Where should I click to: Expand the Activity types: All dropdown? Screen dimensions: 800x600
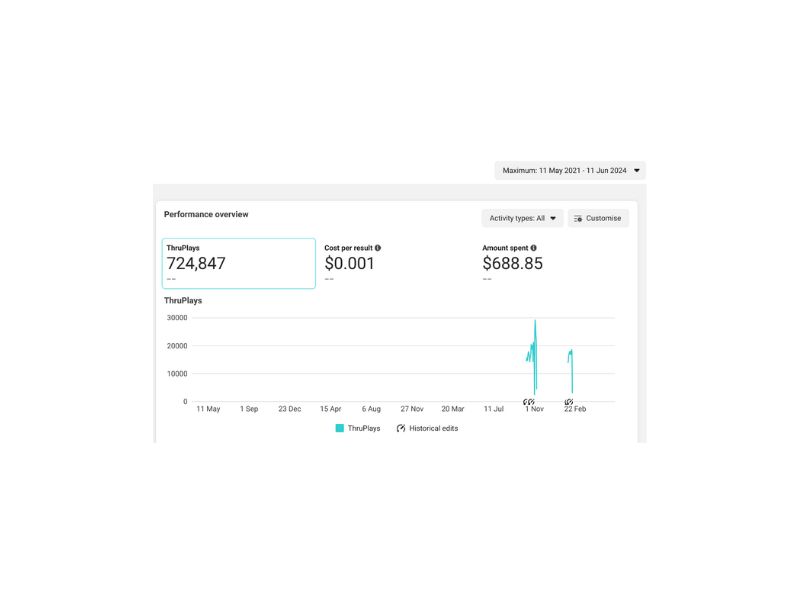click(x=522, y=218)
